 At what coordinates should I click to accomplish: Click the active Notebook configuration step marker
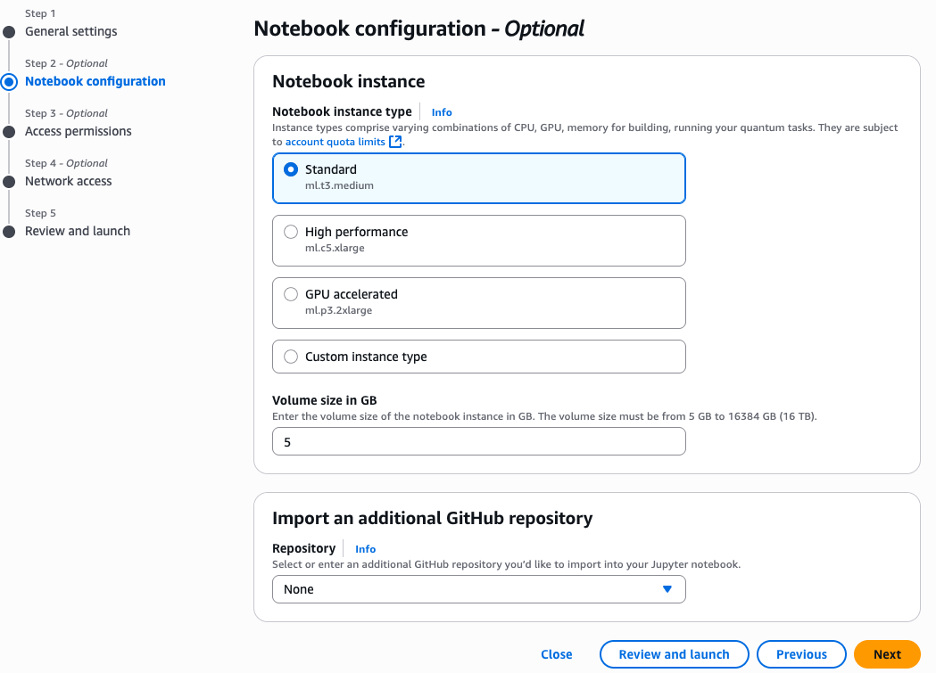(x=9, y=82)
